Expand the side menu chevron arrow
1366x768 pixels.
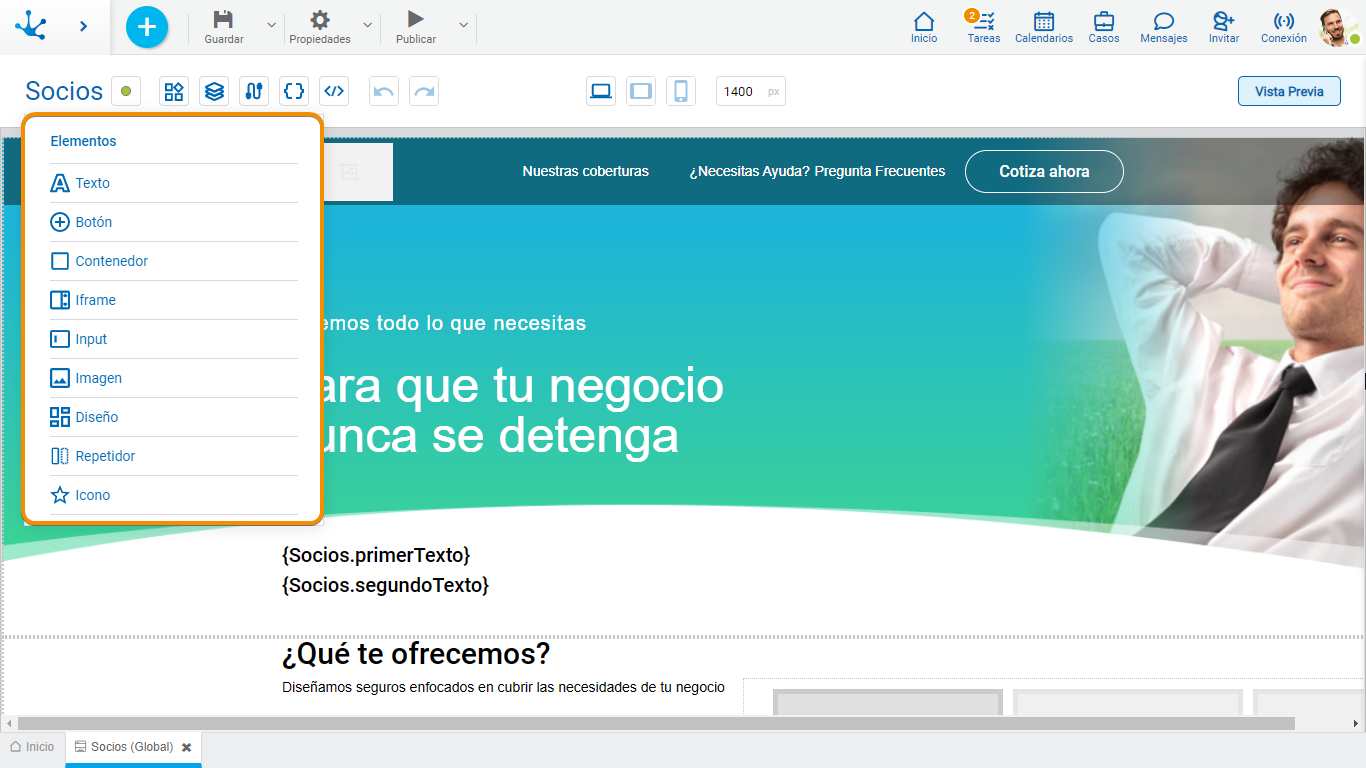click(84, 26)
